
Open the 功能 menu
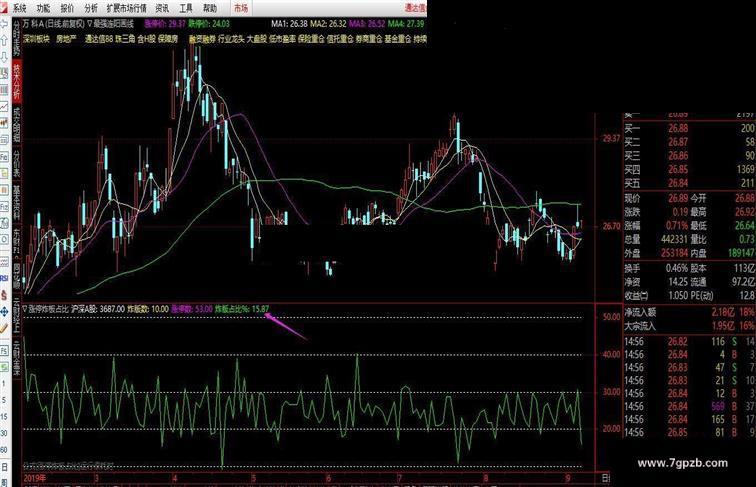point(43,8)
